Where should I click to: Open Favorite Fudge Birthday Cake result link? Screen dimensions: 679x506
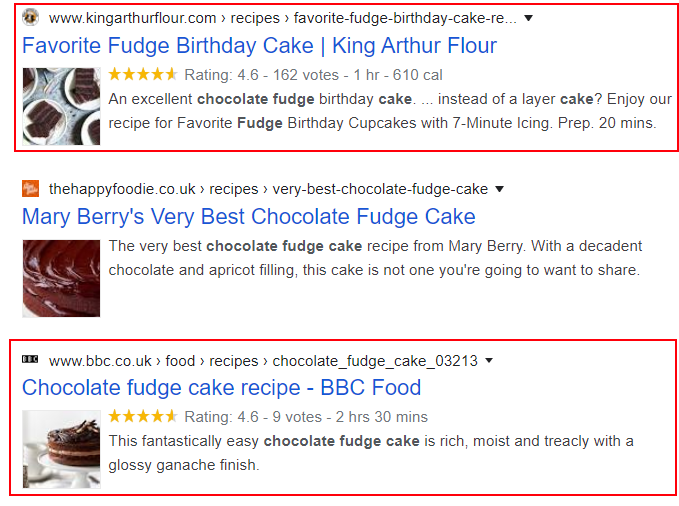pos(259,45)
